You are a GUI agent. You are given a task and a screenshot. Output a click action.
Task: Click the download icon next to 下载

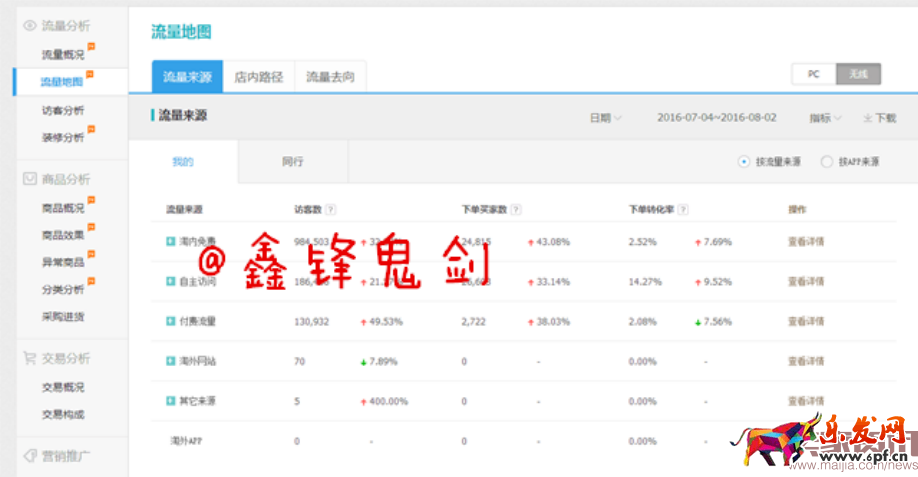tap(867, 118)
